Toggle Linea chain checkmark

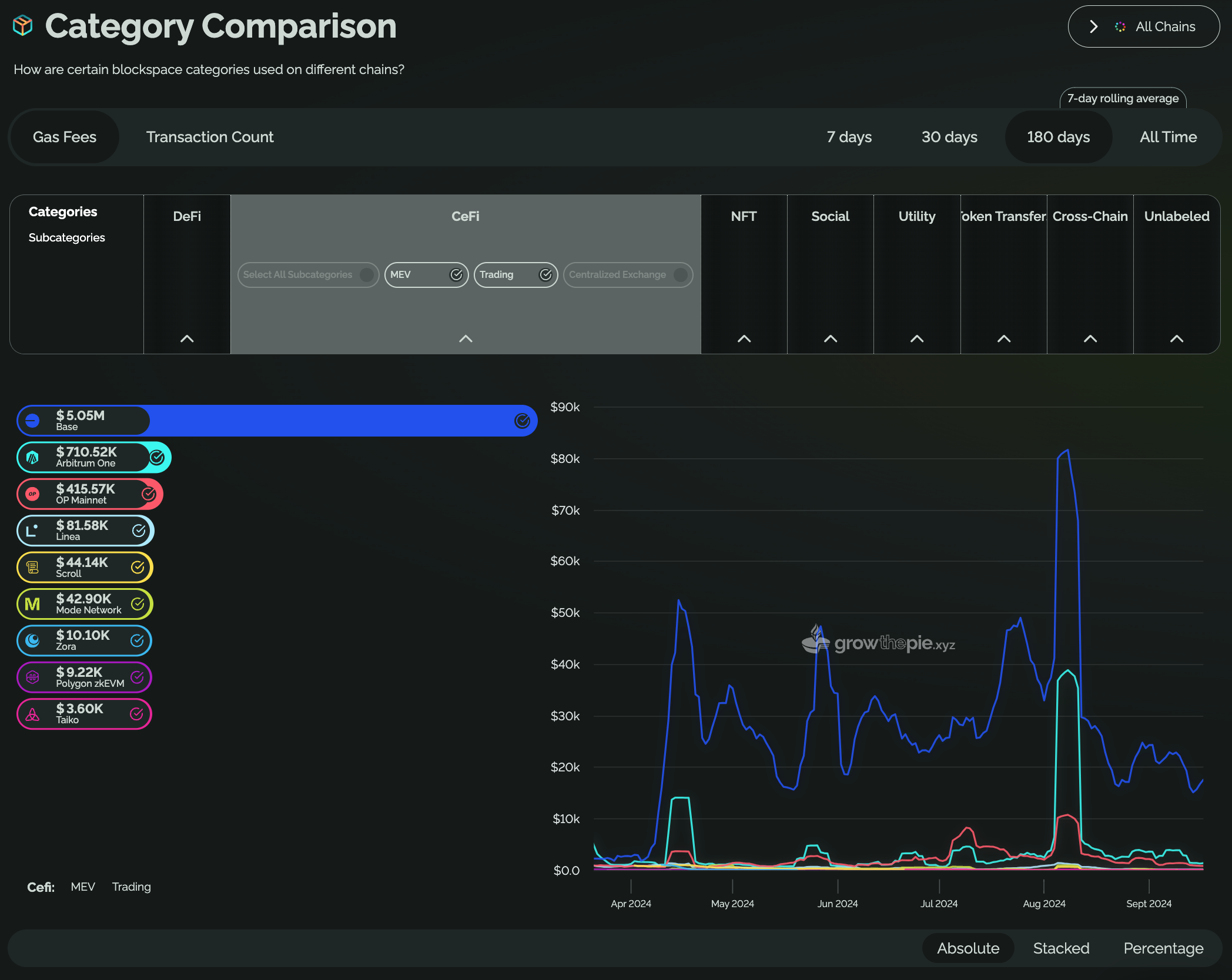pyautogui.click(x=139, y=531)
